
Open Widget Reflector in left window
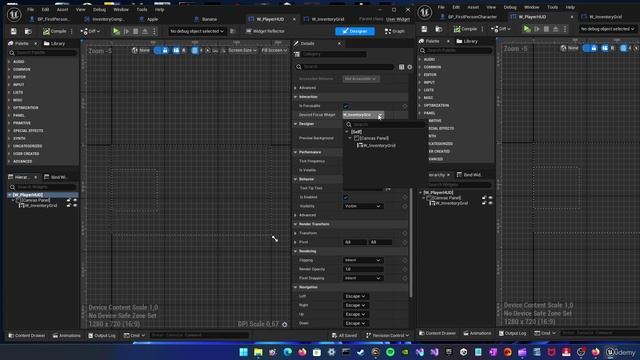pyautogui.click(x=265, y=31)
